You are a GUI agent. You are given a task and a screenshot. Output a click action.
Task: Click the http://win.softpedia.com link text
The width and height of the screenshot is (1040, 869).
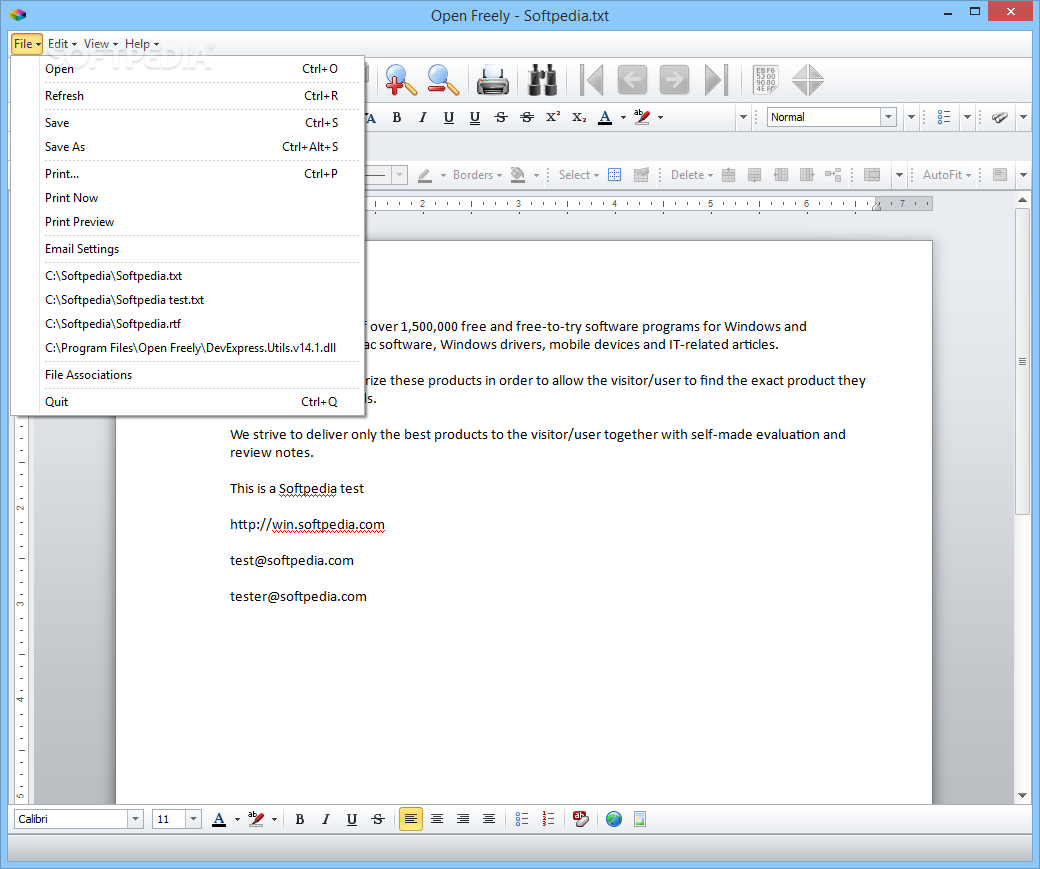pyautogui.click(x=307, y=525)
